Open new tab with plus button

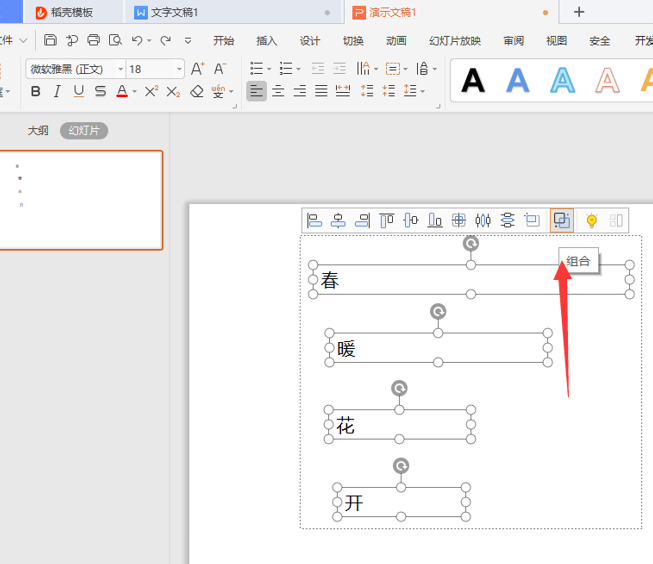click(579, 12)
